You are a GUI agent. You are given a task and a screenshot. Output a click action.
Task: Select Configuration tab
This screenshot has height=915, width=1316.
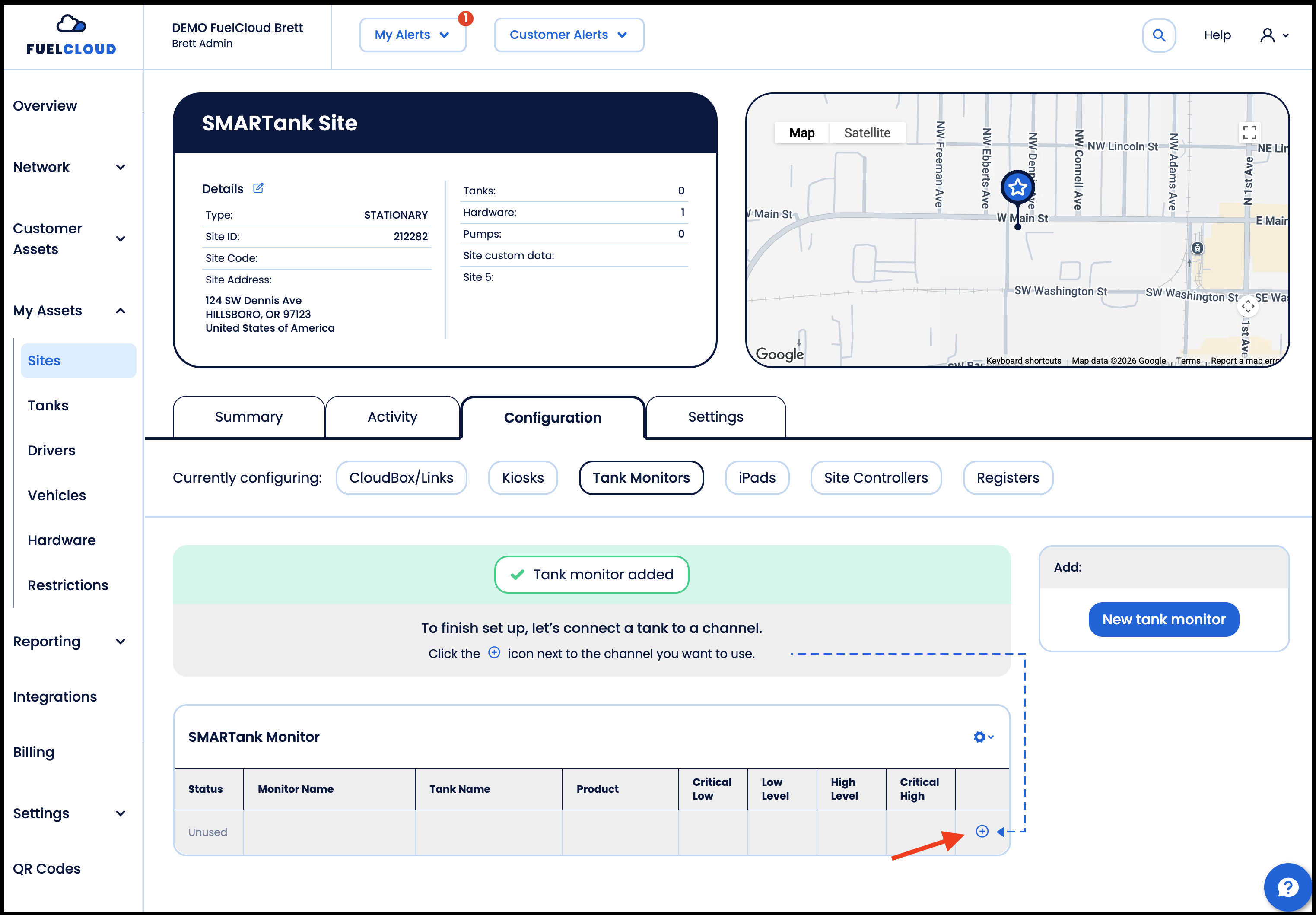tap(553, 417)
